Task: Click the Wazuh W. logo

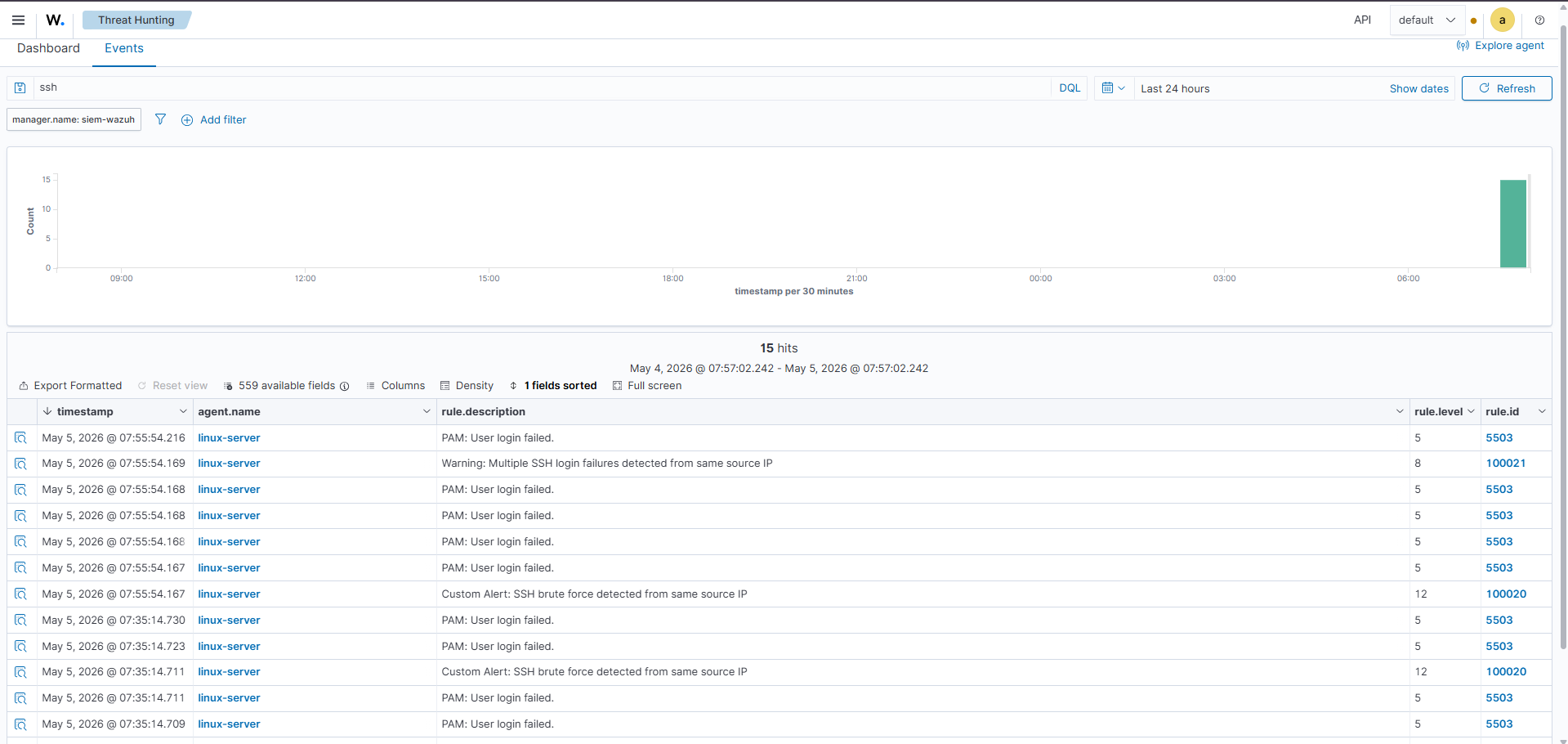Action: point(55,20)
